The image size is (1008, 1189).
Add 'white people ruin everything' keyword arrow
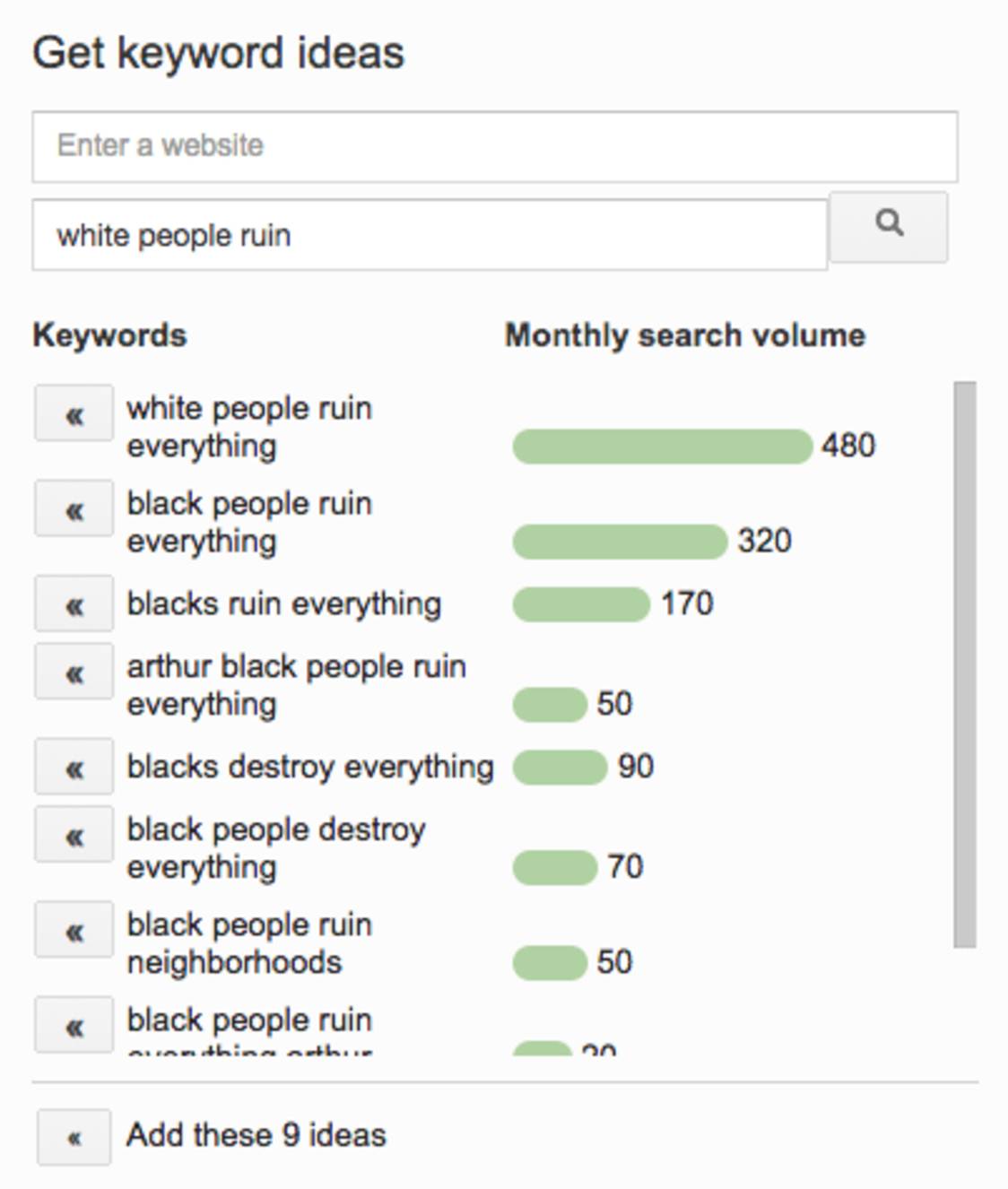[x=74, y=413]
